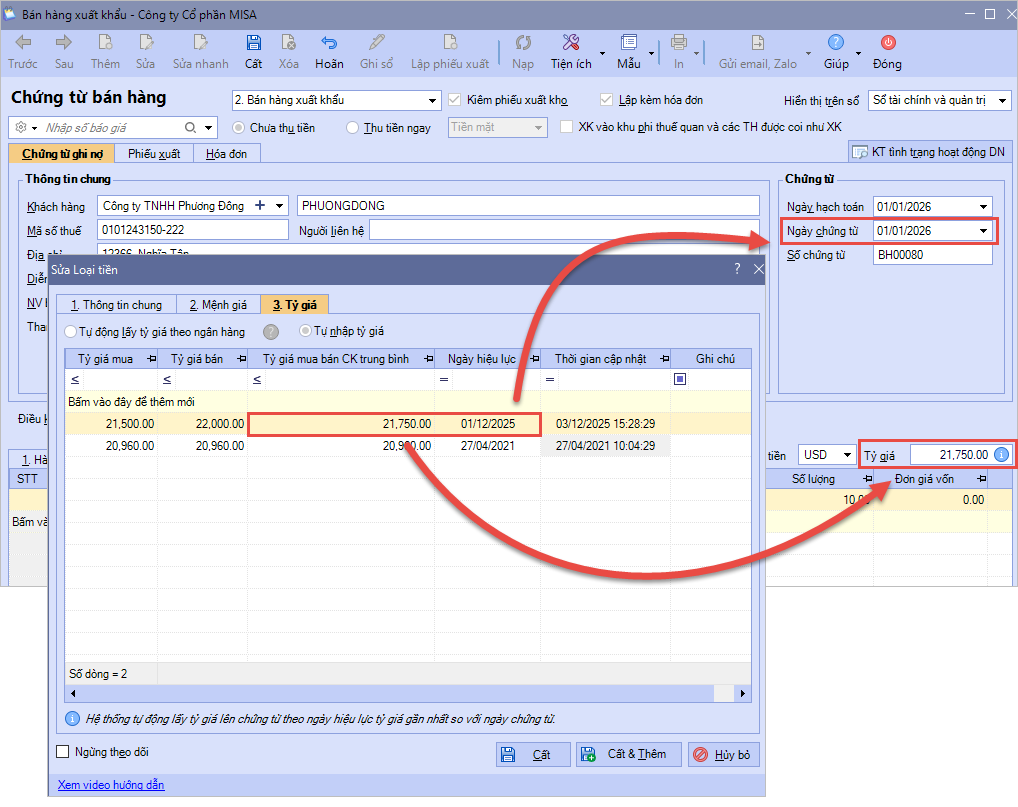Screen dimensions: 1018x807
Task: Open the Tiện ích tools icon
Action: click(570, 43)
